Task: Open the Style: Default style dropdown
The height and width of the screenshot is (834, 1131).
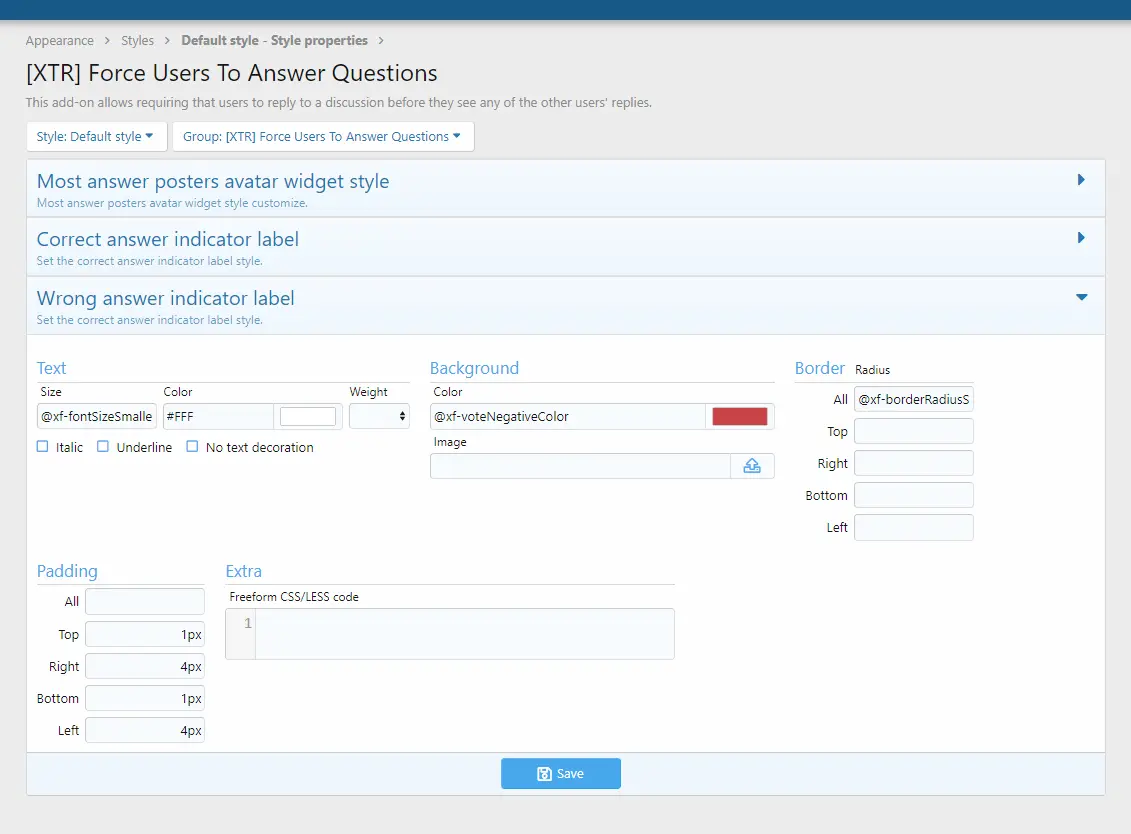Action: pos(97,136)
